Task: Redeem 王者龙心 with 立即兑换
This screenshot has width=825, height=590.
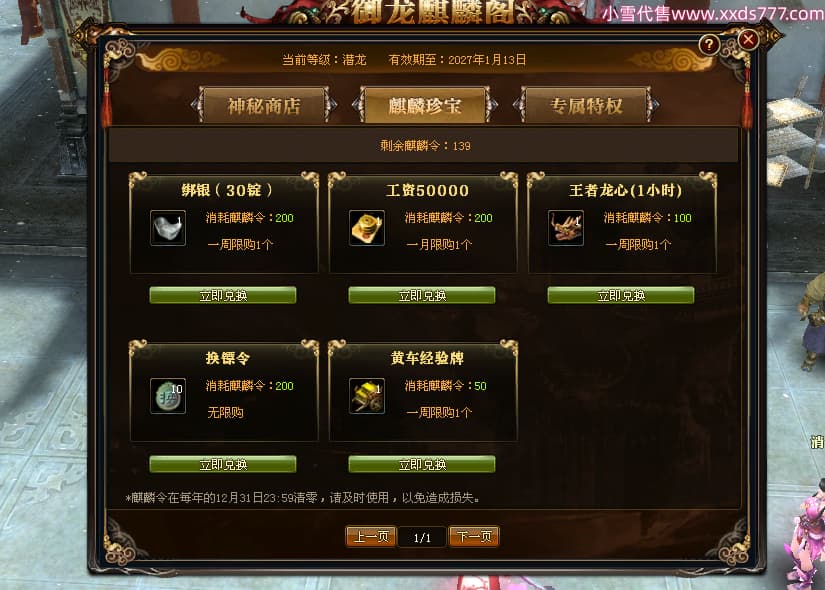Action: (621, 295)
